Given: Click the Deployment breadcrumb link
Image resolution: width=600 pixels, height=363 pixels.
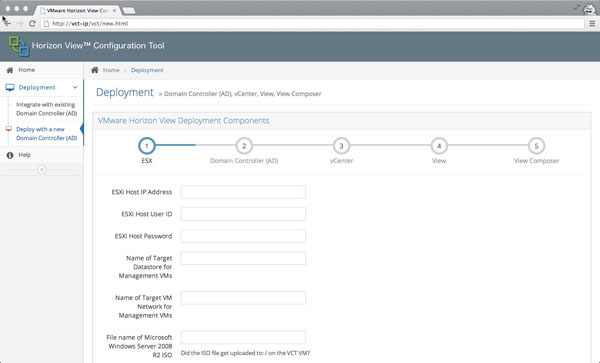Looking at the screenshot, I should coord(147,70).
